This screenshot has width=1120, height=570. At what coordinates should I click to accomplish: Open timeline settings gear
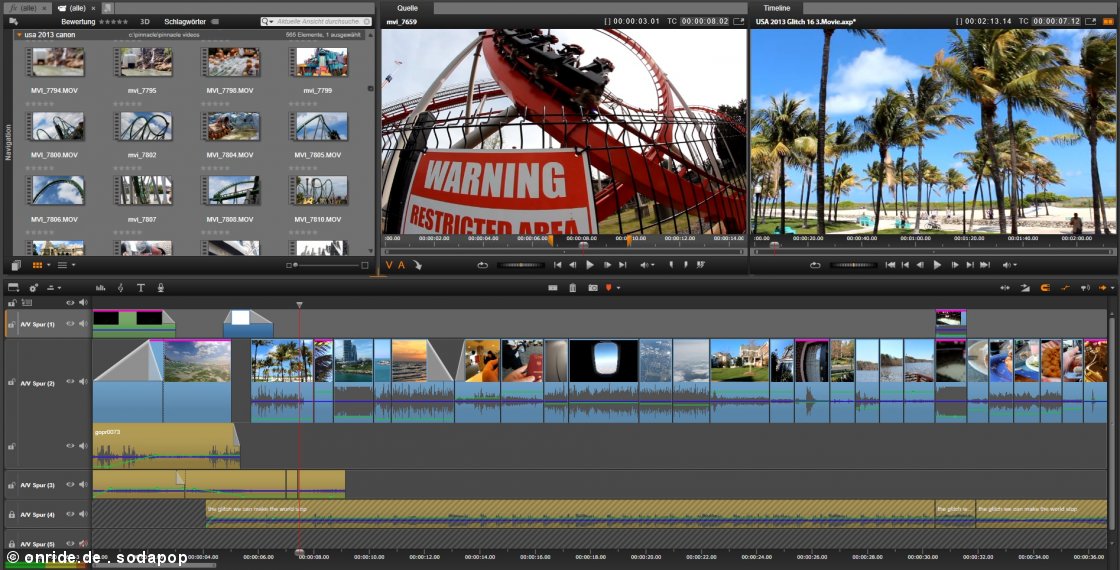click(34, 288)
